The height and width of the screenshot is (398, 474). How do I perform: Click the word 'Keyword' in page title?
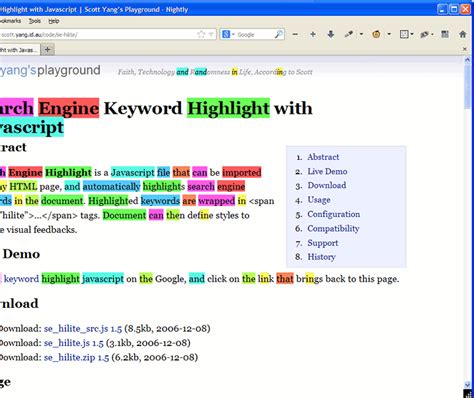(143, 108)
